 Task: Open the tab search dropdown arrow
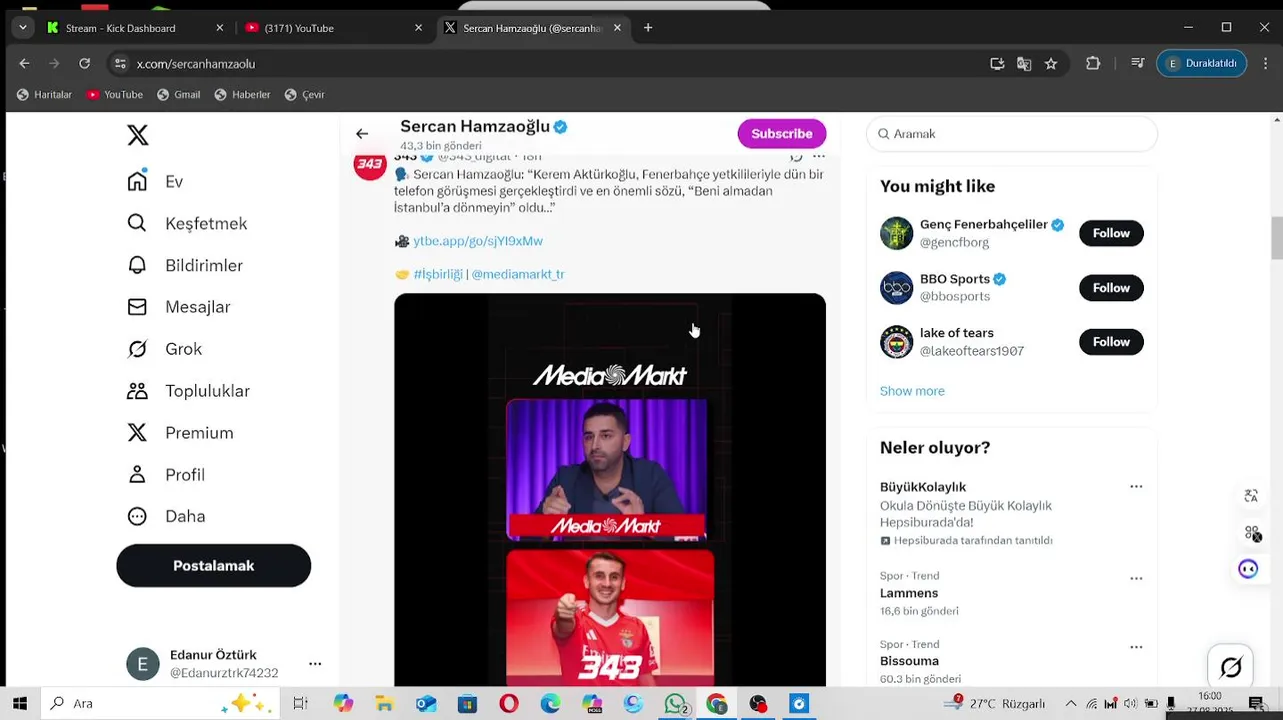[x=22, y=28]
